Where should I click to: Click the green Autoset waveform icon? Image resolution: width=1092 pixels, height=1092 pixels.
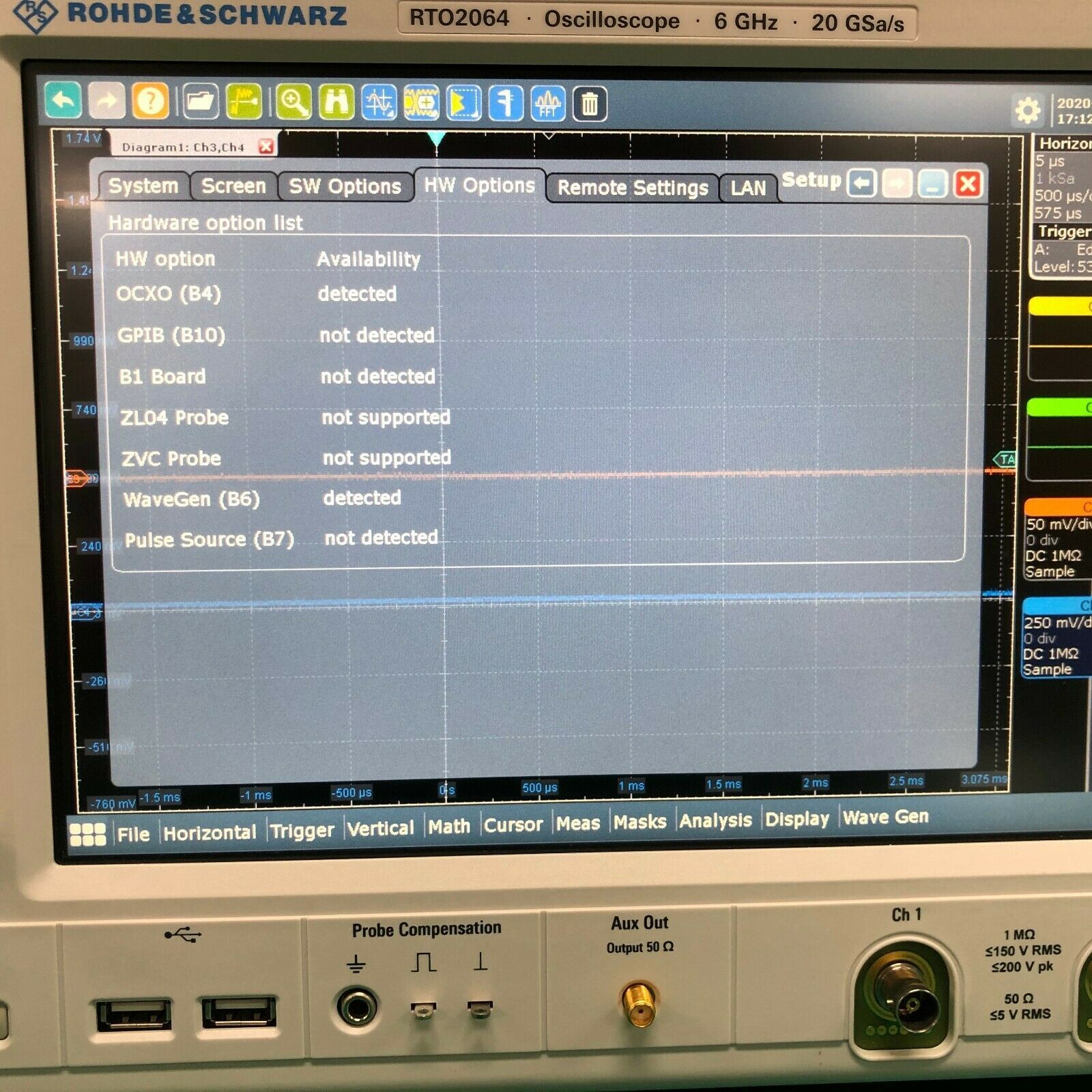point(244,102)
